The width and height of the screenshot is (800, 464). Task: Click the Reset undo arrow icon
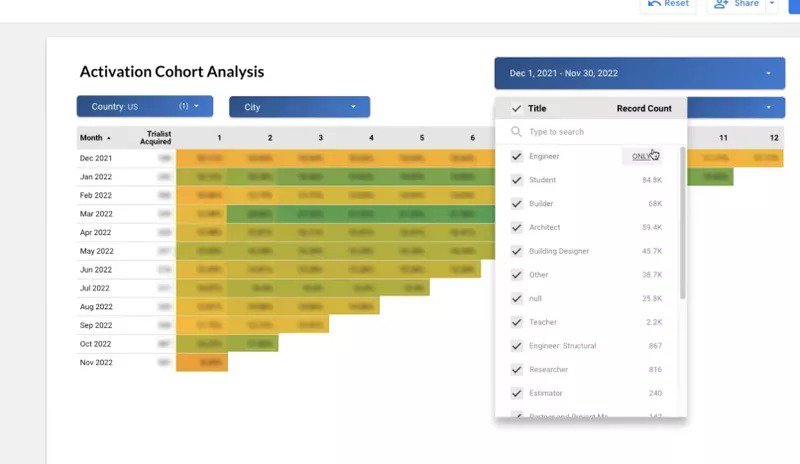[x=654, y=3]
